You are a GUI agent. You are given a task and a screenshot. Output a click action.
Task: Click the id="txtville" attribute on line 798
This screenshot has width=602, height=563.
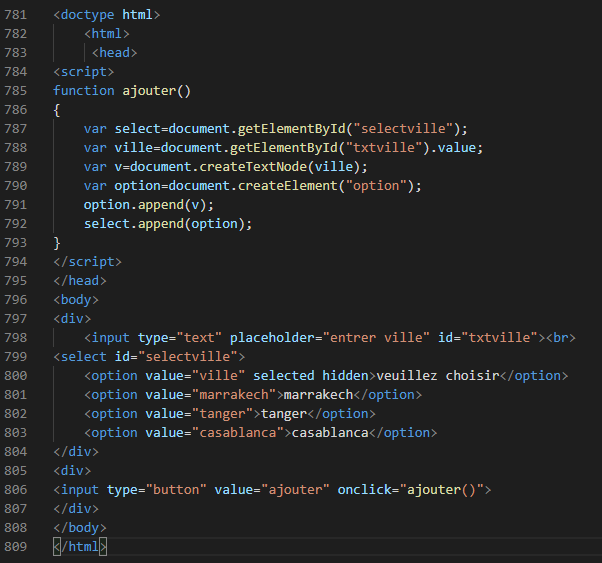click(x=488, y=338)
